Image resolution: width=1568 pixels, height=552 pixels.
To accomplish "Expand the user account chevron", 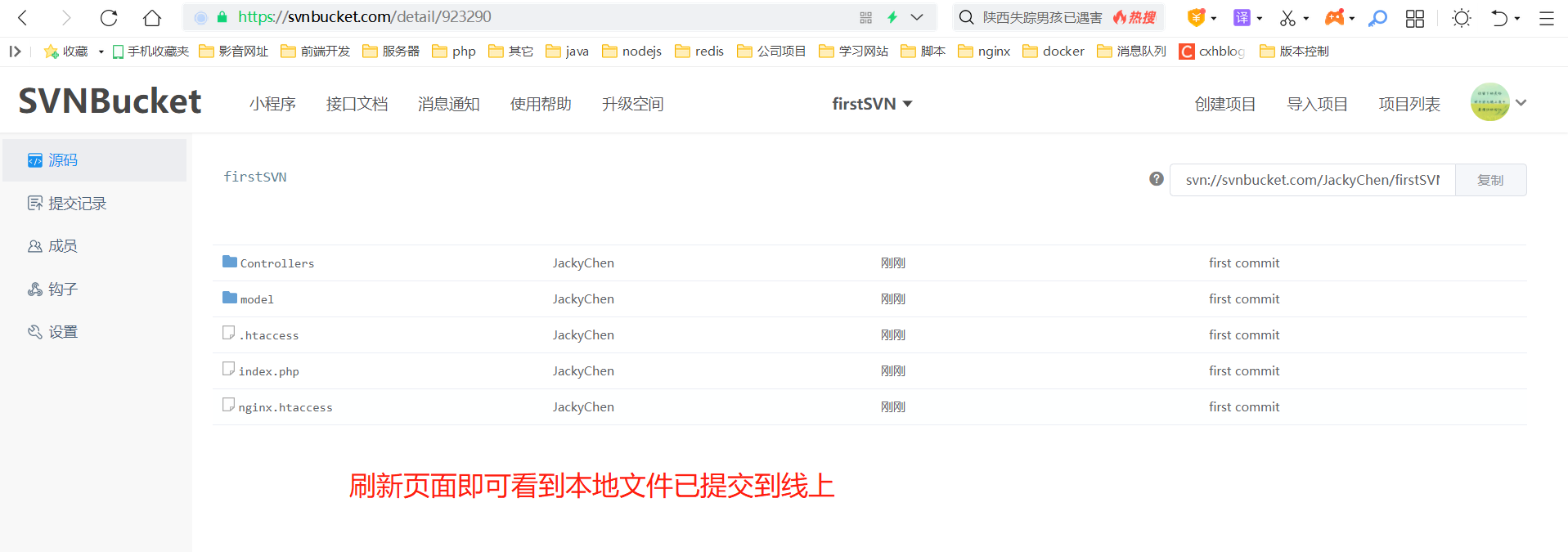I will [1521, 103].
